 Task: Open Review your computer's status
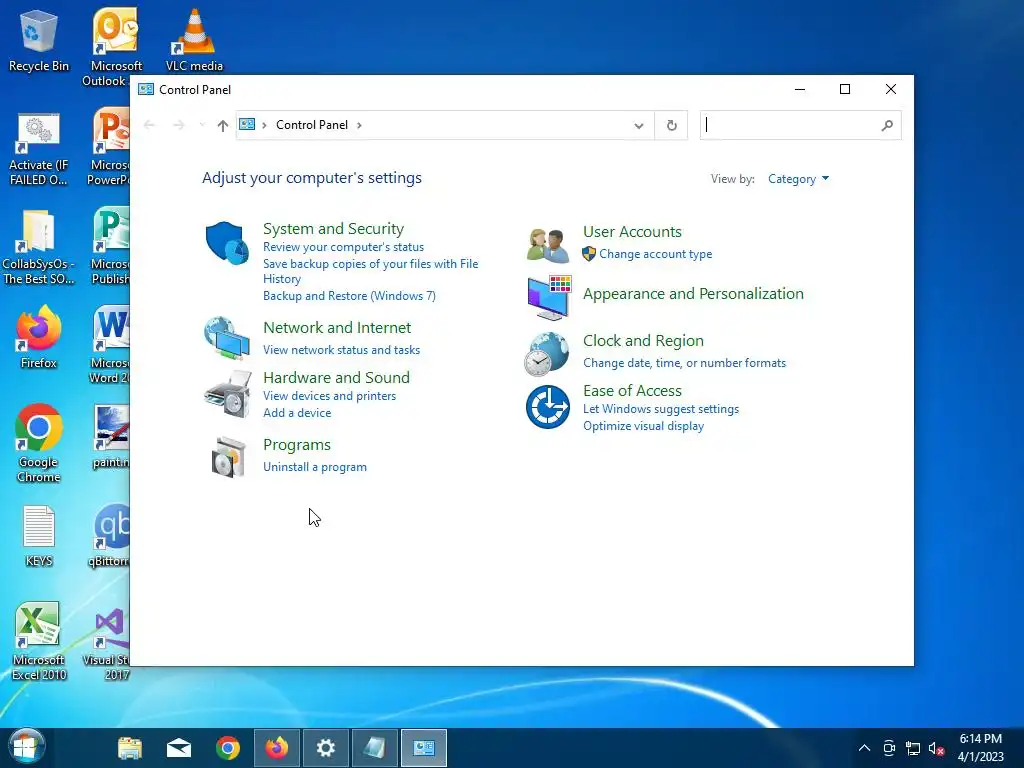coord(343,247)
